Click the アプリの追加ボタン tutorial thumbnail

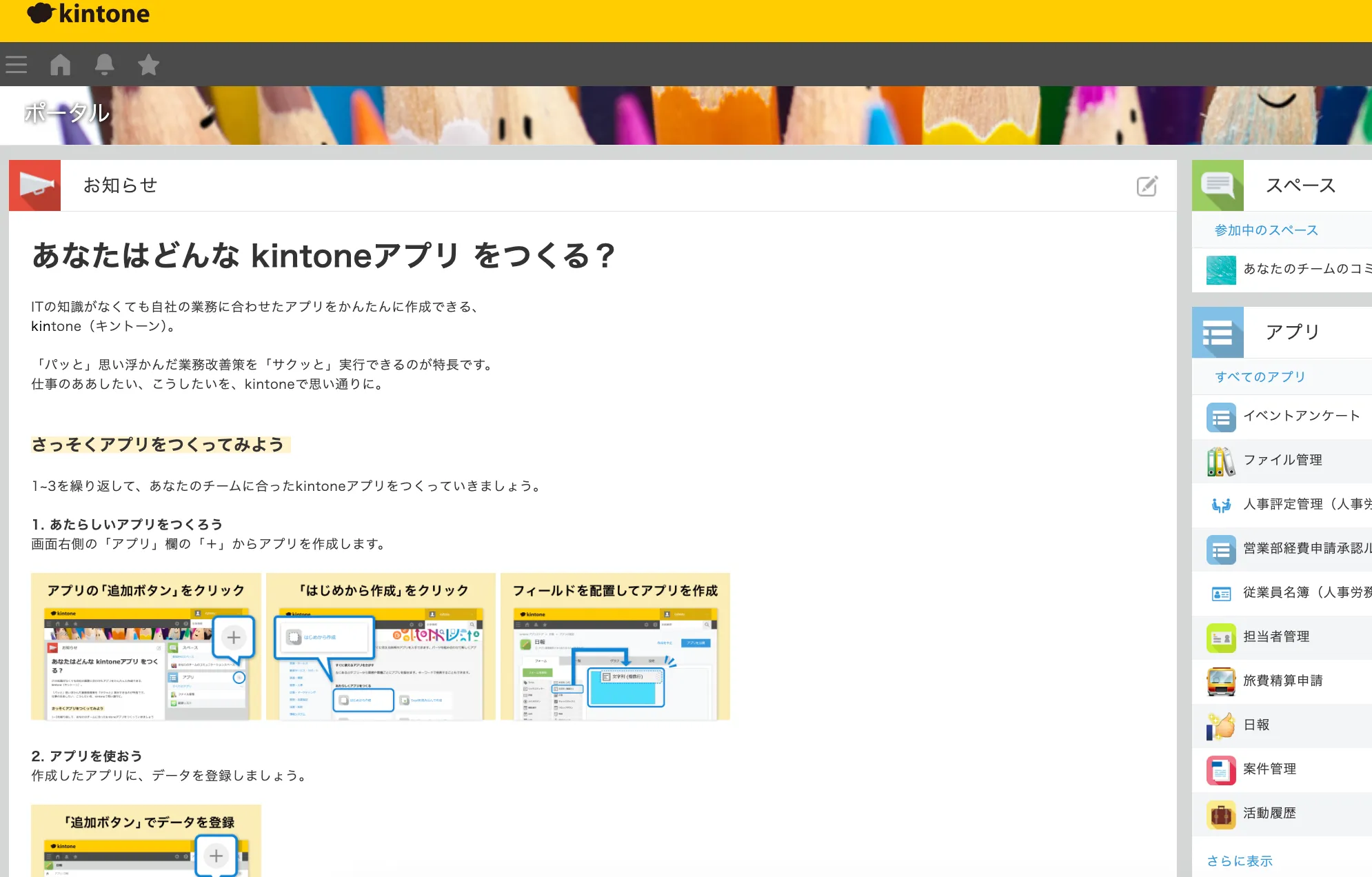click(146, 647)
